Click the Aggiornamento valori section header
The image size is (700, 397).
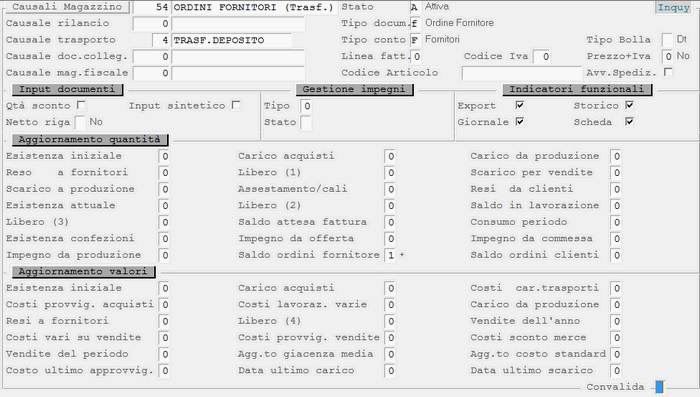[x=83, y=272]
